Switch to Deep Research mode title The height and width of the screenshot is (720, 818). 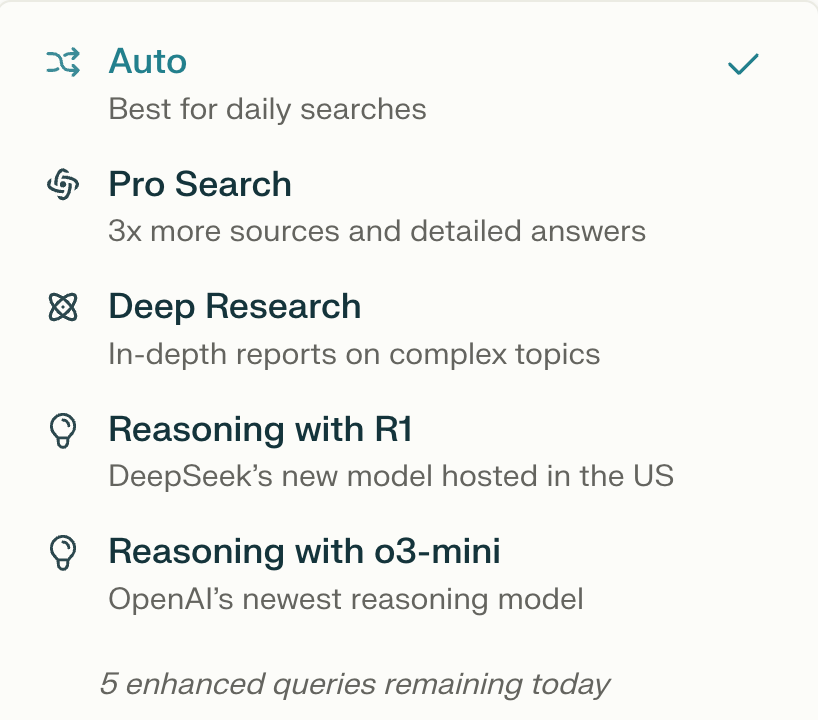tap(234, 306)
